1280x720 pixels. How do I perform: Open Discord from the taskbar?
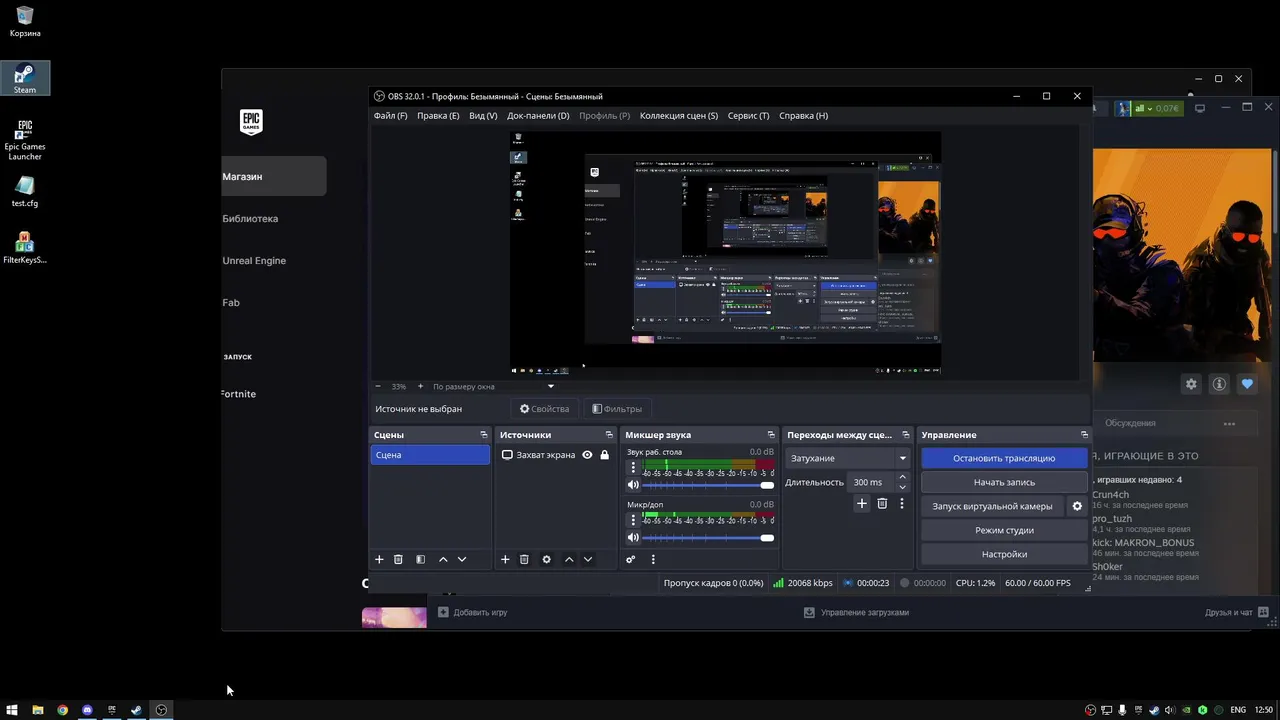click(87, 710)
